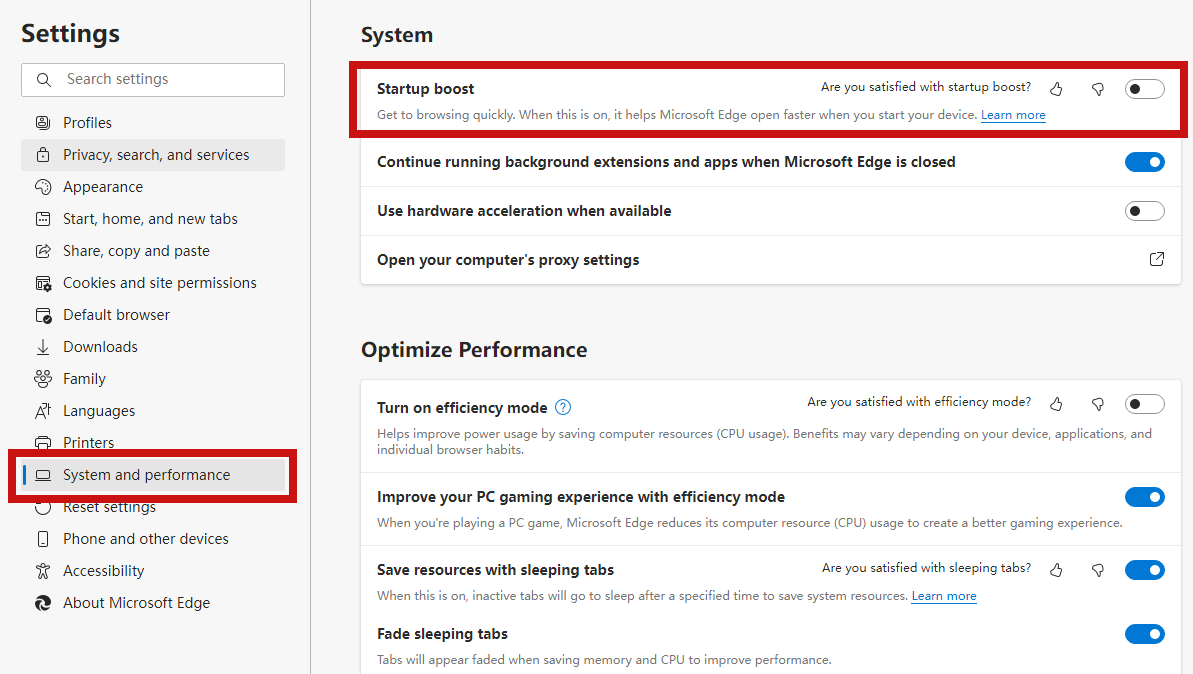Click the Languages icon in sidebar
This screenshot has height=674, width=1193.
pyautogui.click(x=43, y=411)
